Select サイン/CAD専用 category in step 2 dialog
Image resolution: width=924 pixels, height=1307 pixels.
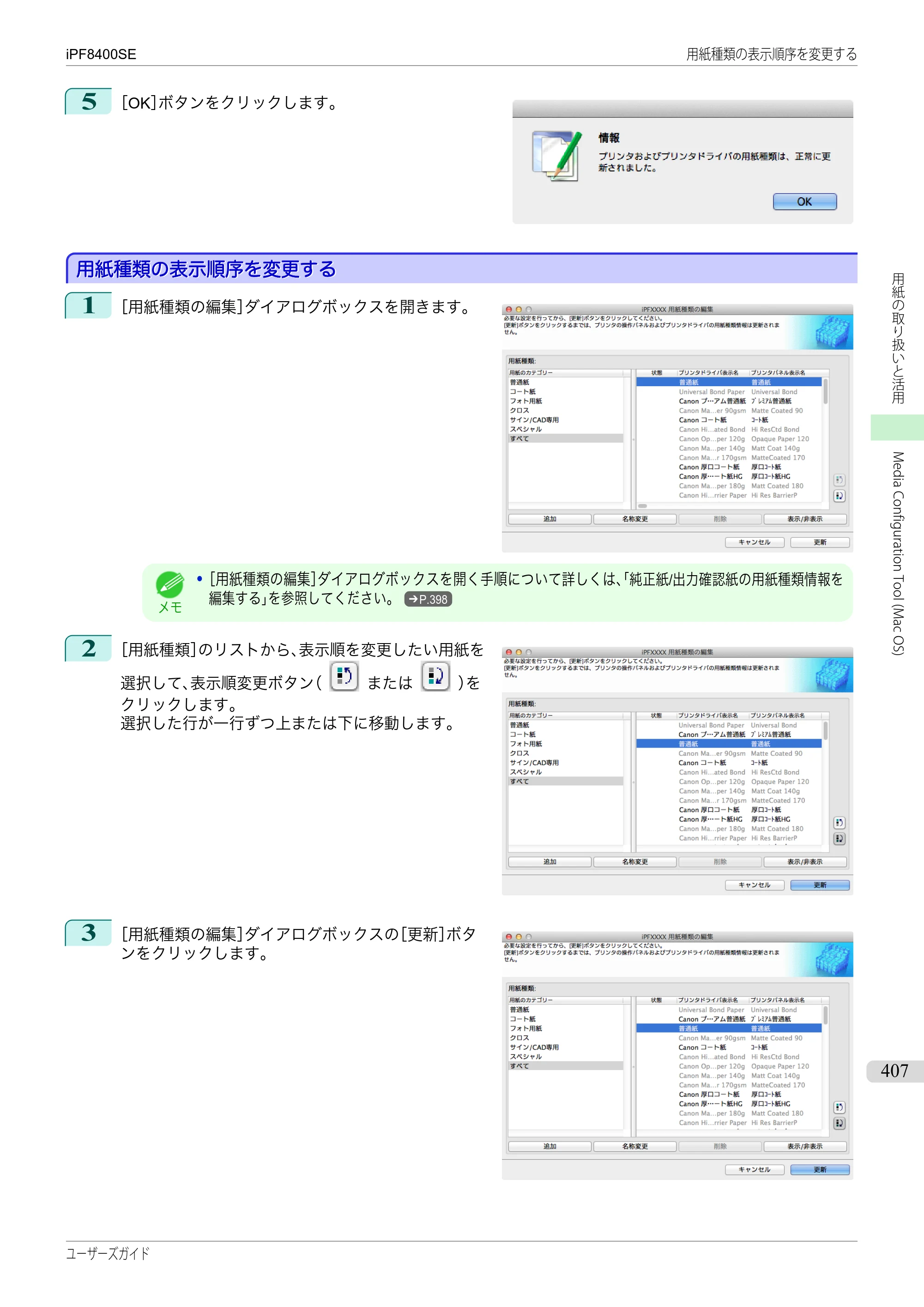click(566, 763)
